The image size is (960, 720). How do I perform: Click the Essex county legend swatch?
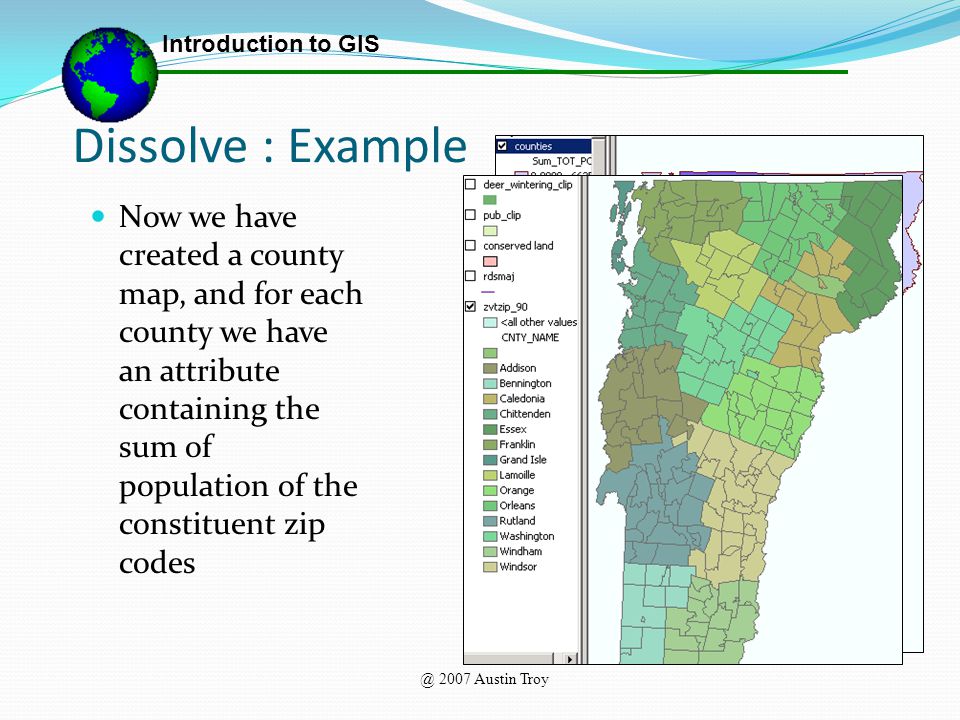coord(490,429)
